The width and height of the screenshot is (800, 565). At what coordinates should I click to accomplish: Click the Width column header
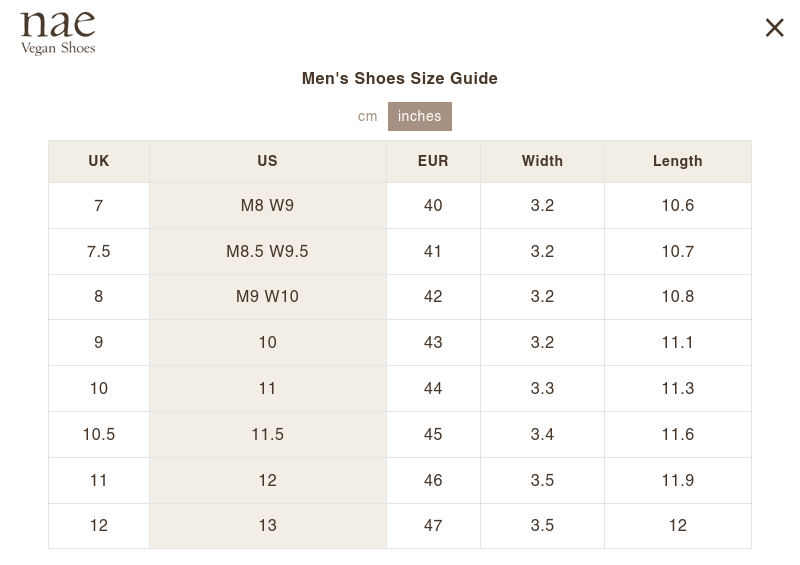click(x=542, y=161)
